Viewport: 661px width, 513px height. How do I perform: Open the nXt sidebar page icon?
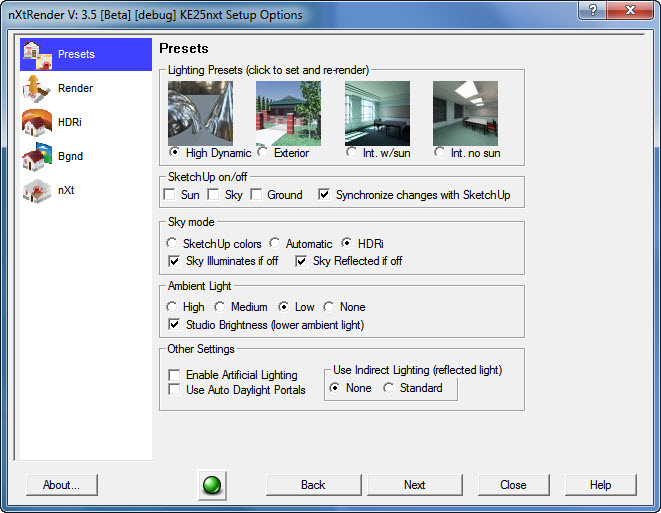[x=37, y=191]
